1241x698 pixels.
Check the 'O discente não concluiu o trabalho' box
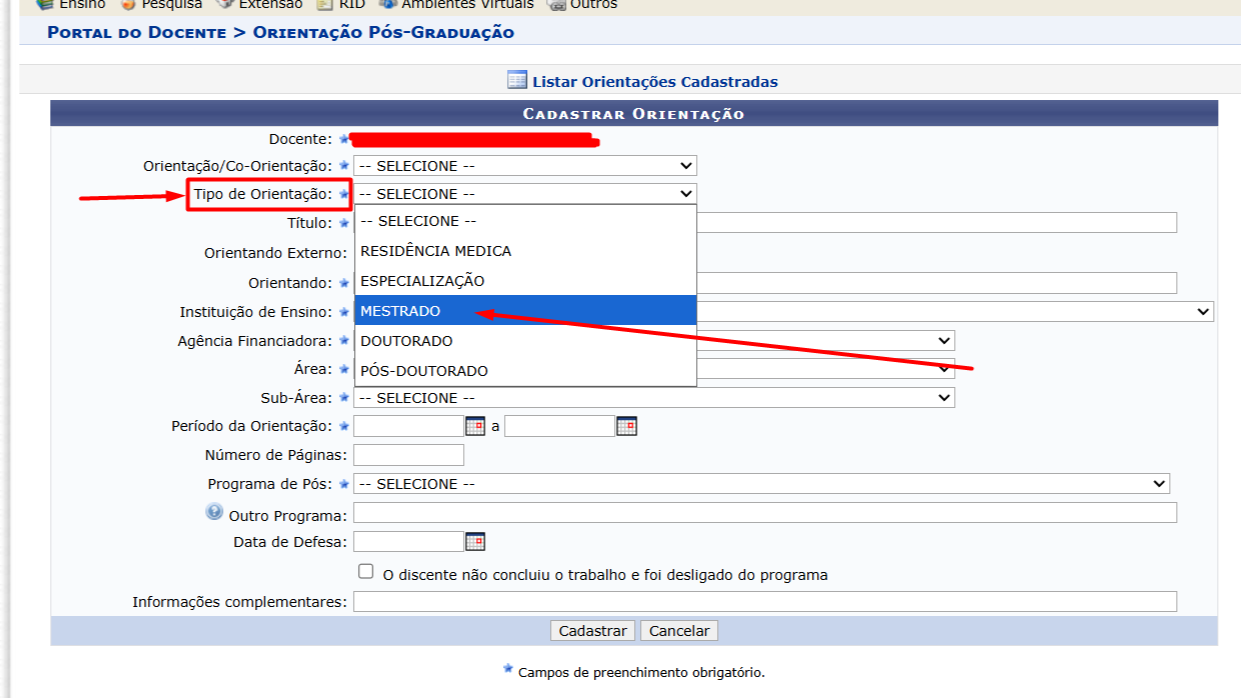[x=366, y=572]
